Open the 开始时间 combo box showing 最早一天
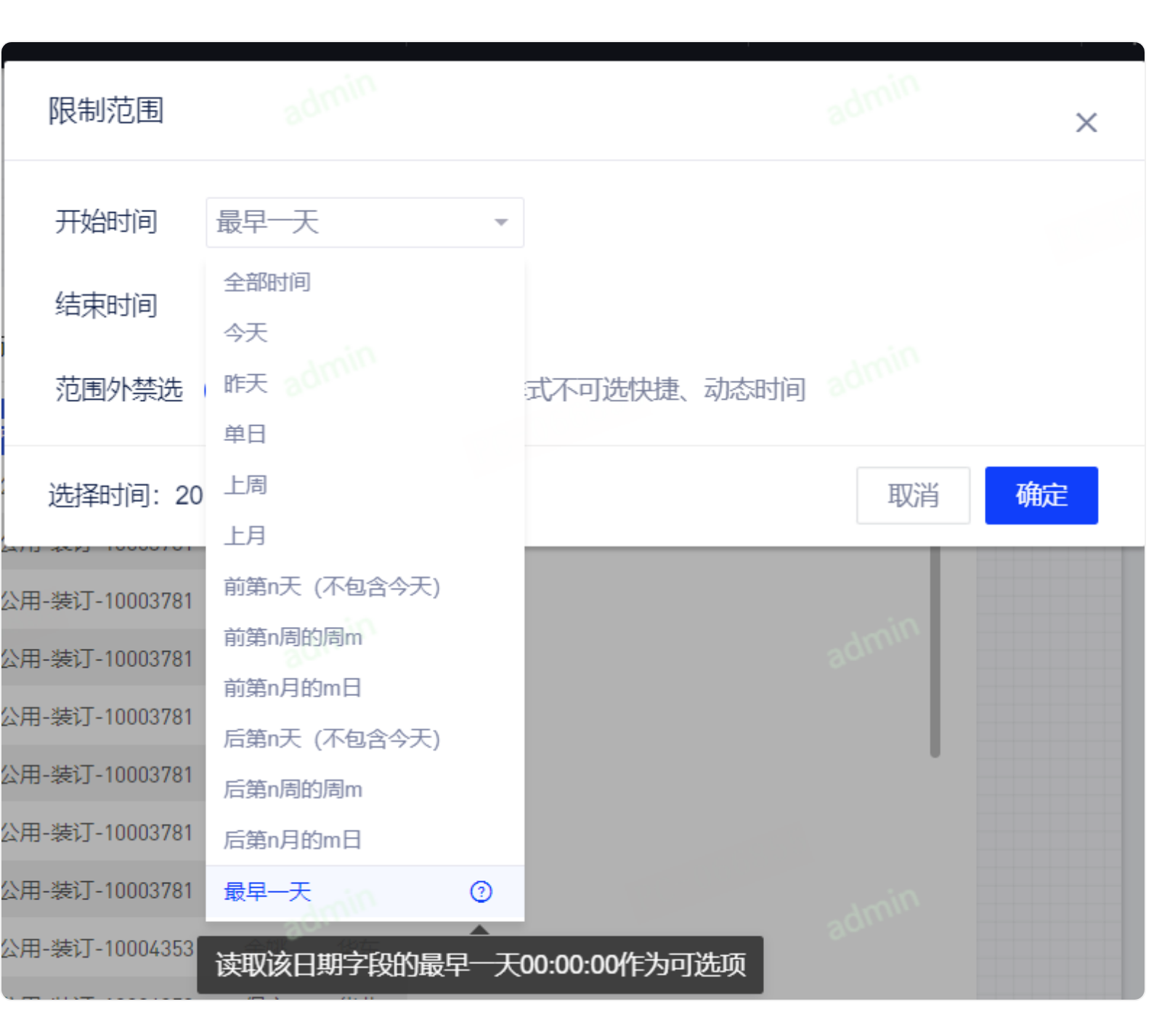1162x1036 pixels. (x=349, y=222)
